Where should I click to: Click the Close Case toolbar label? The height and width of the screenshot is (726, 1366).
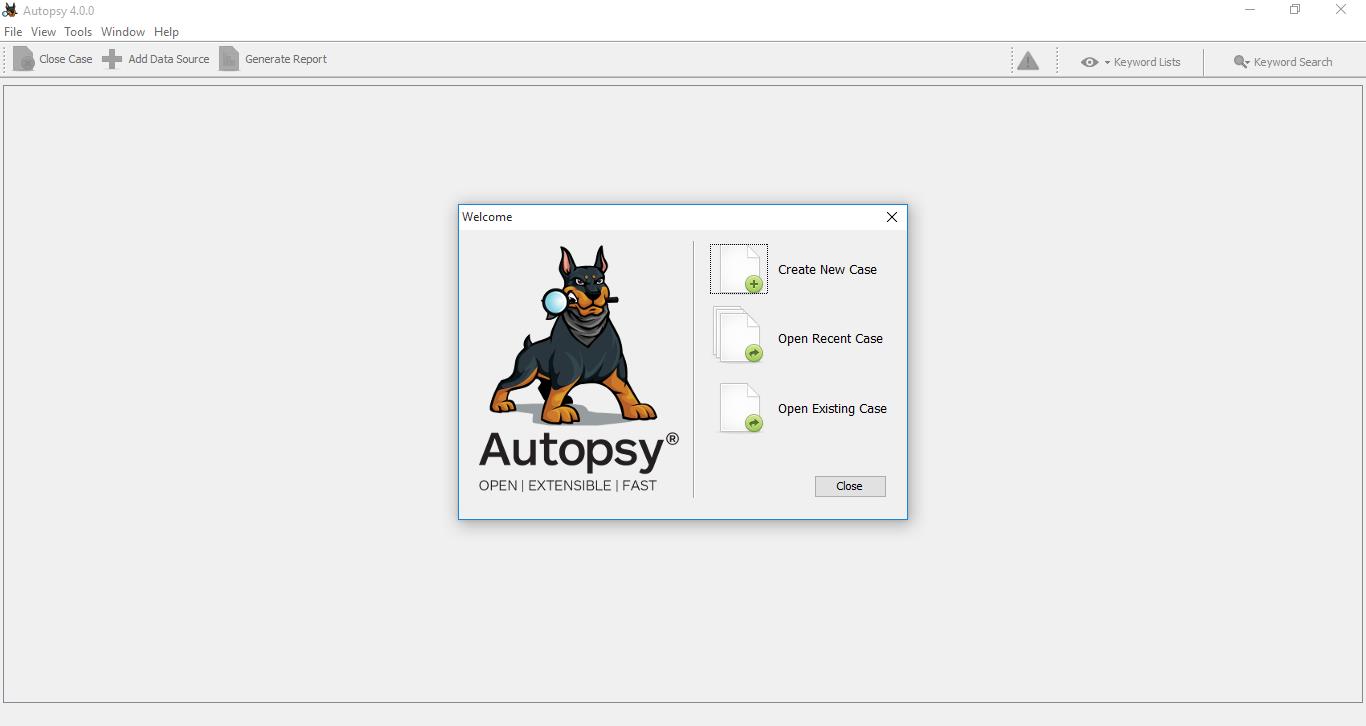pos(66,59)
